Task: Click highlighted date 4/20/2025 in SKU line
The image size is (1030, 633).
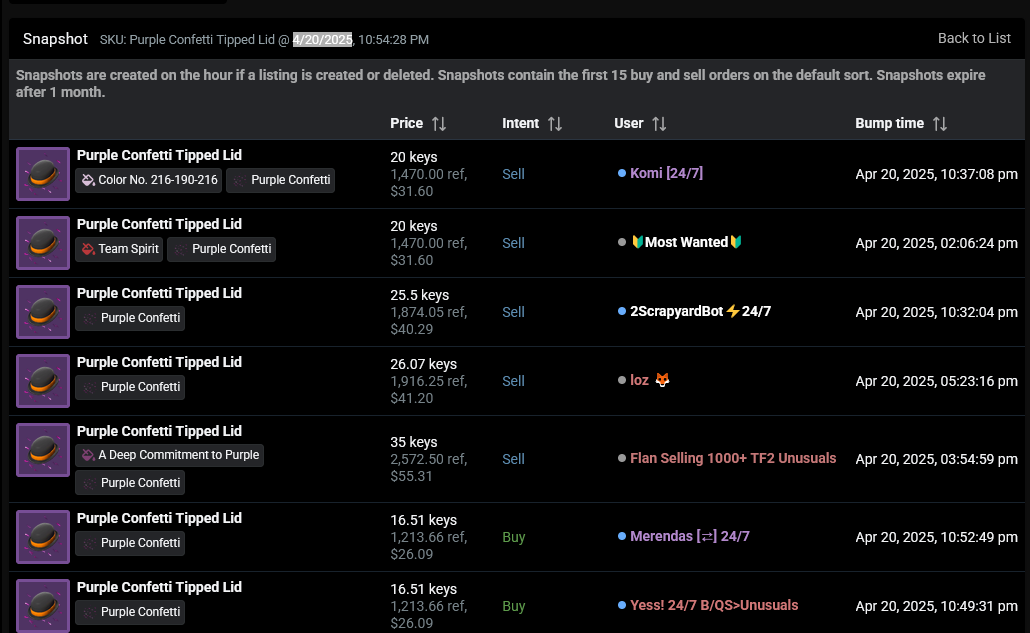Action: coord(323,39)
